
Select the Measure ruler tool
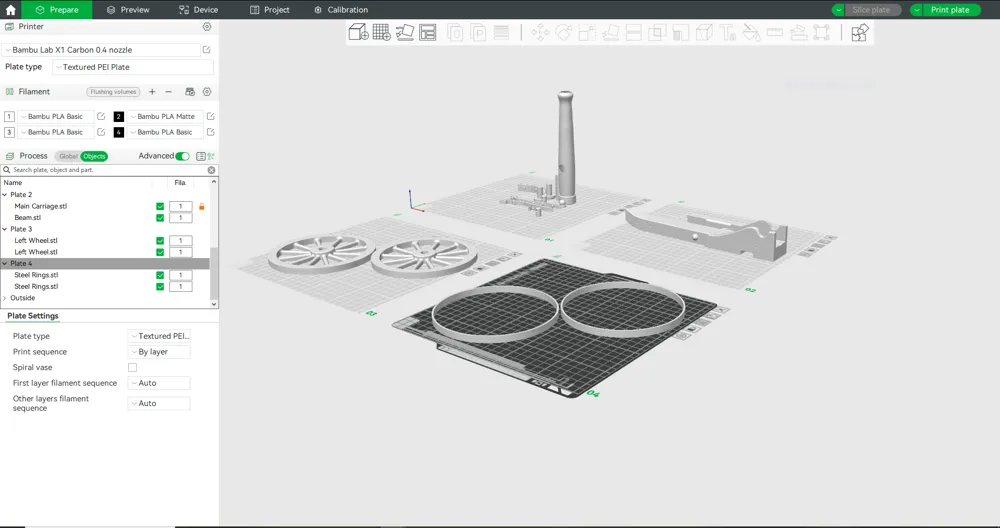pos(775,33)
